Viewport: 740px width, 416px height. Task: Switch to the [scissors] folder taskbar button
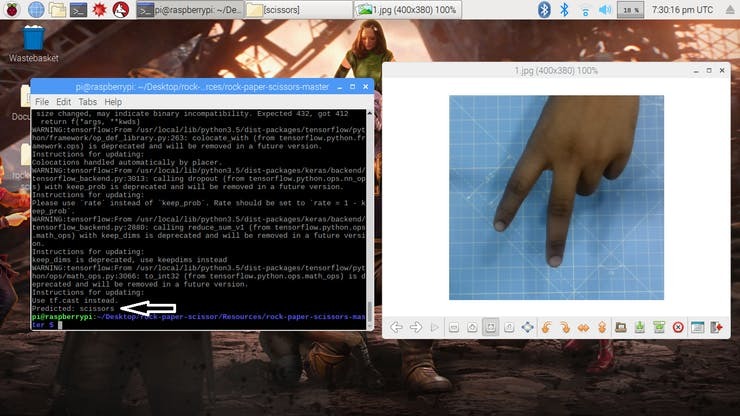(x=298, y=9)
